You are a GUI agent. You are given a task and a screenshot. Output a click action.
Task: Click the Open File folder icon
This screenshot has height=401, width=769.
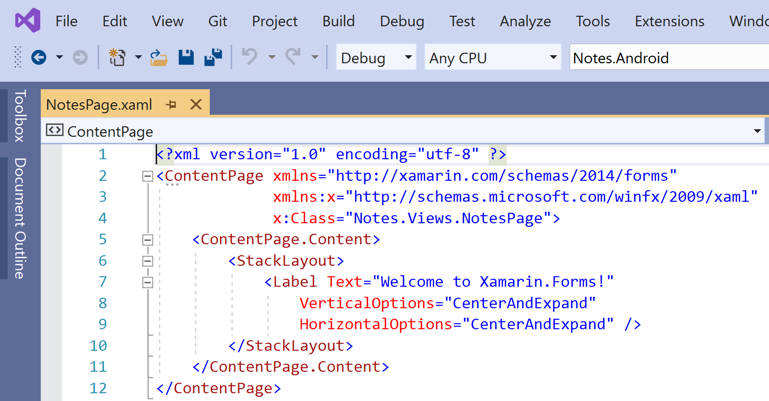[158, 58]
